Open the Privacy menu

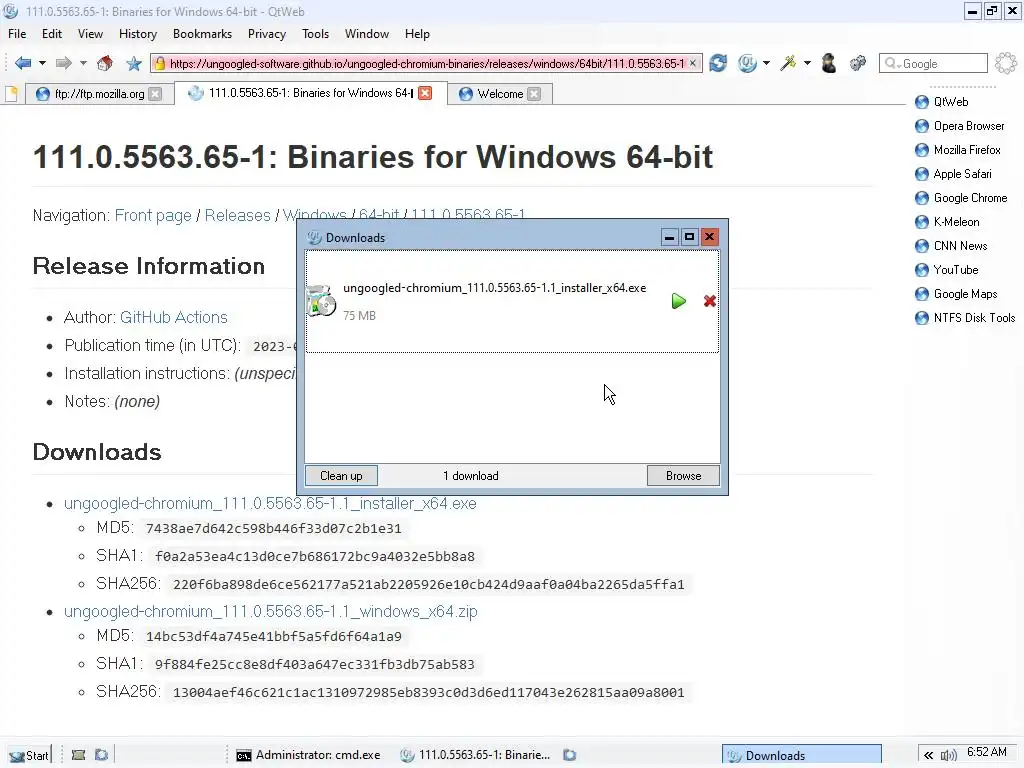pos(266,34)
